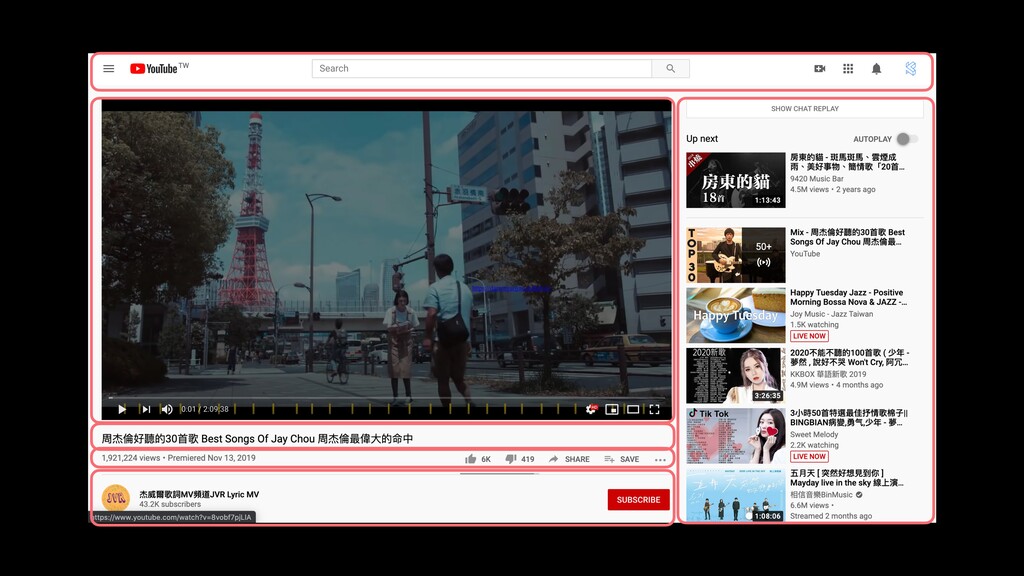Click the KKBOX 華語新歌 2019 channel

pyautogui.click(x=828, y=374)
